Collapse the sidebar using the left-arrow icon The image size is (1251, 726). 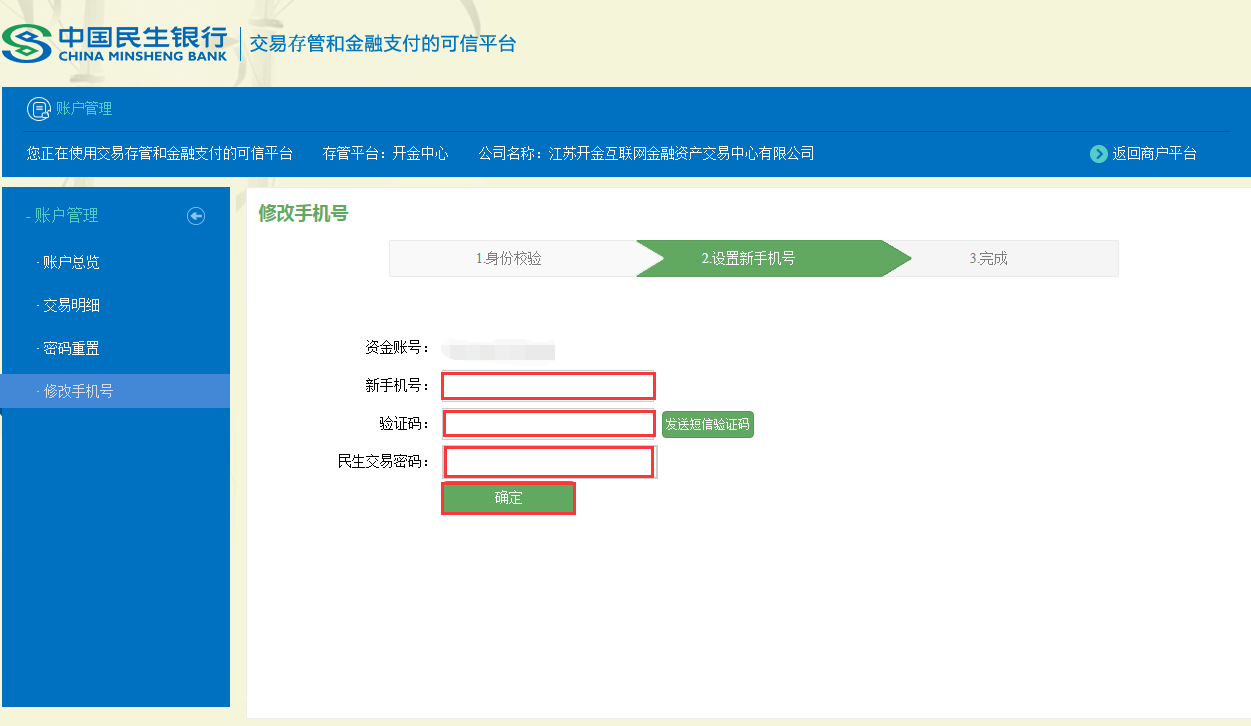196,216
